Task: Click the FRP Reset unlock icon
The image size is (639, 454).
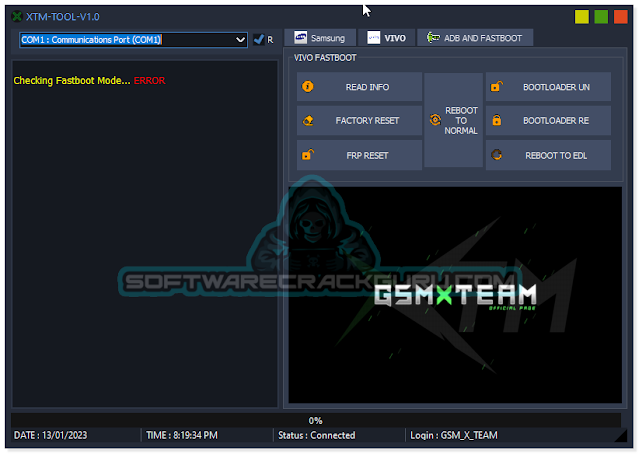Action: click(x=308, y=155)
